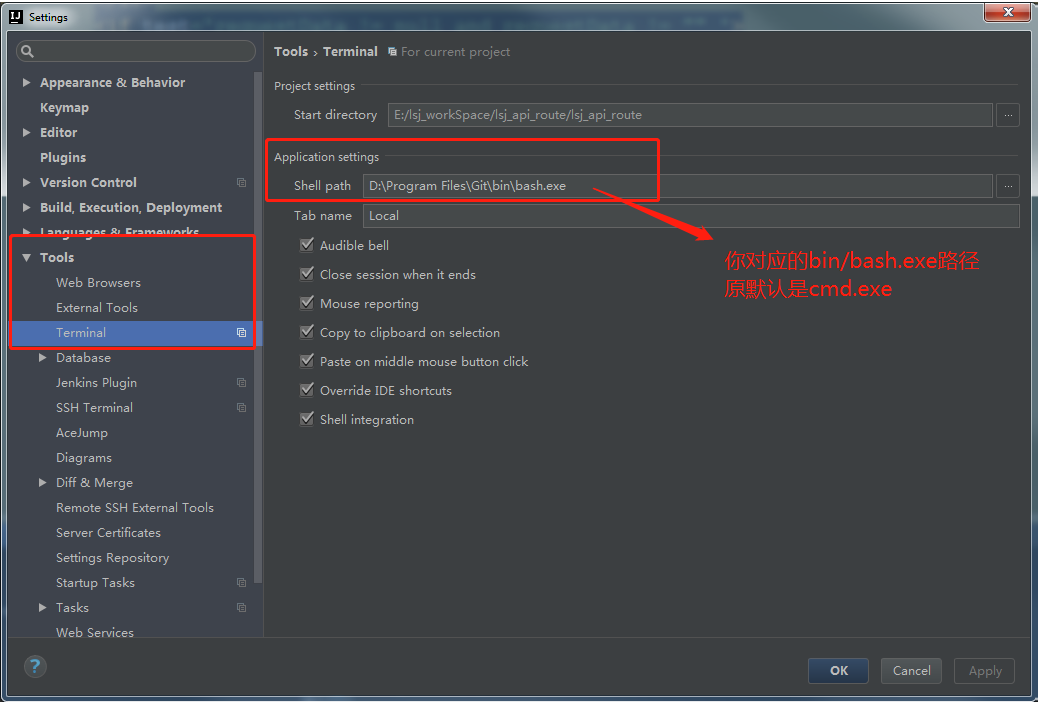Click project-scope badge beside Terminal
Screen dimensions: 1038x702
[x=240, y=332]
